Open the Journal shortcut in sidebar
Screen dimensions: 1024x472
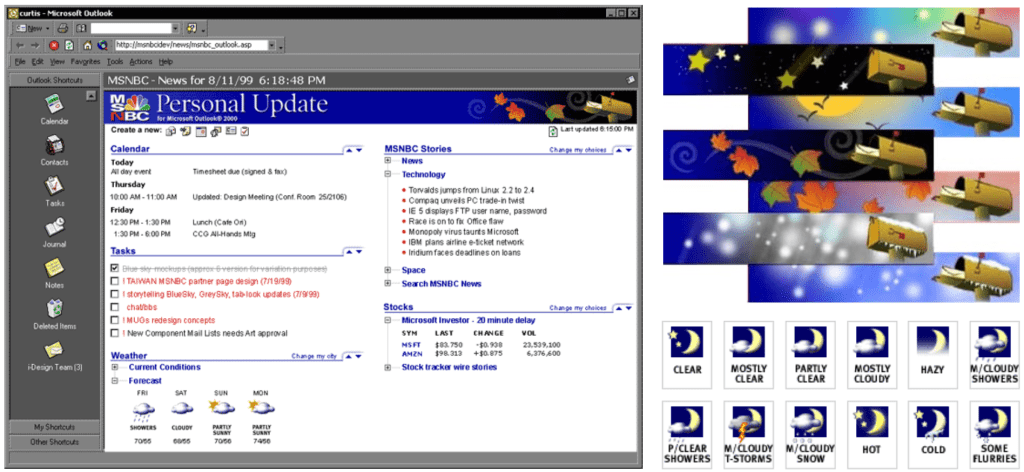(54, 227)
